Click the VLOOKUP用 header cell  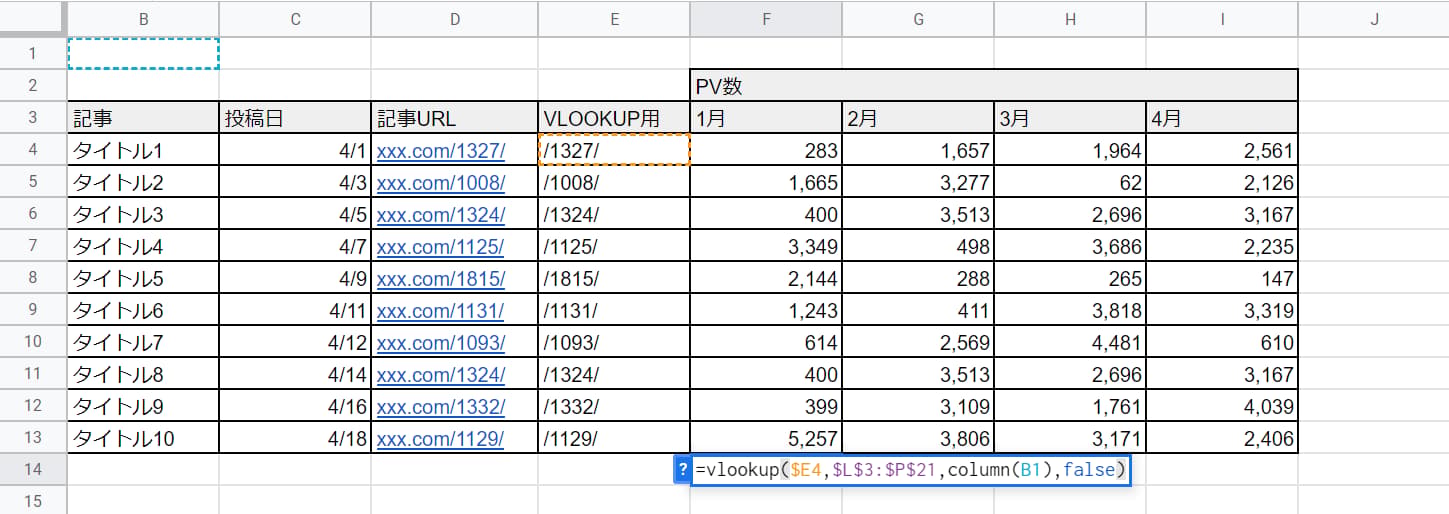tap(614, 117)
